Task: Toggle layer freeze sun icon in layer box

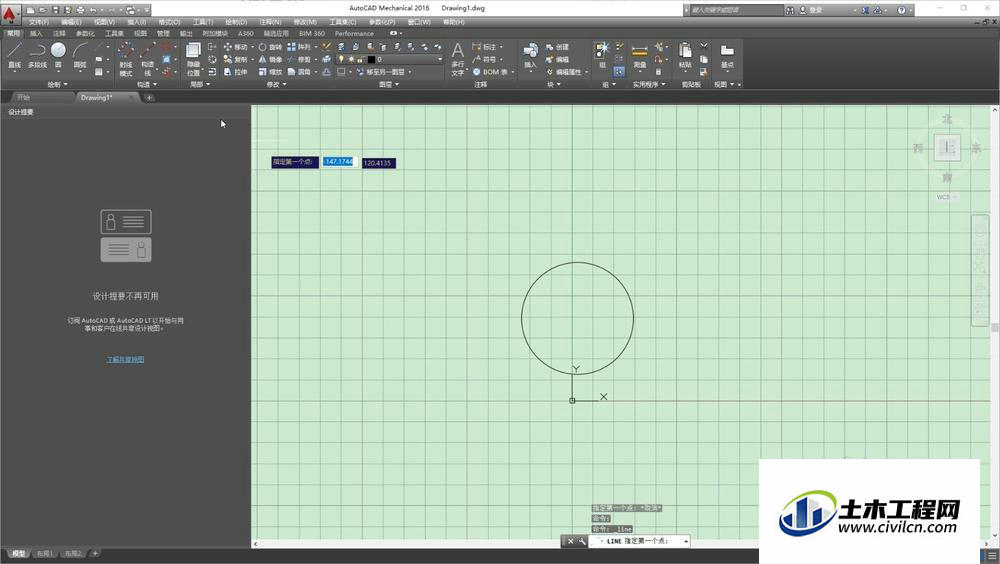Action: [351, 59]
